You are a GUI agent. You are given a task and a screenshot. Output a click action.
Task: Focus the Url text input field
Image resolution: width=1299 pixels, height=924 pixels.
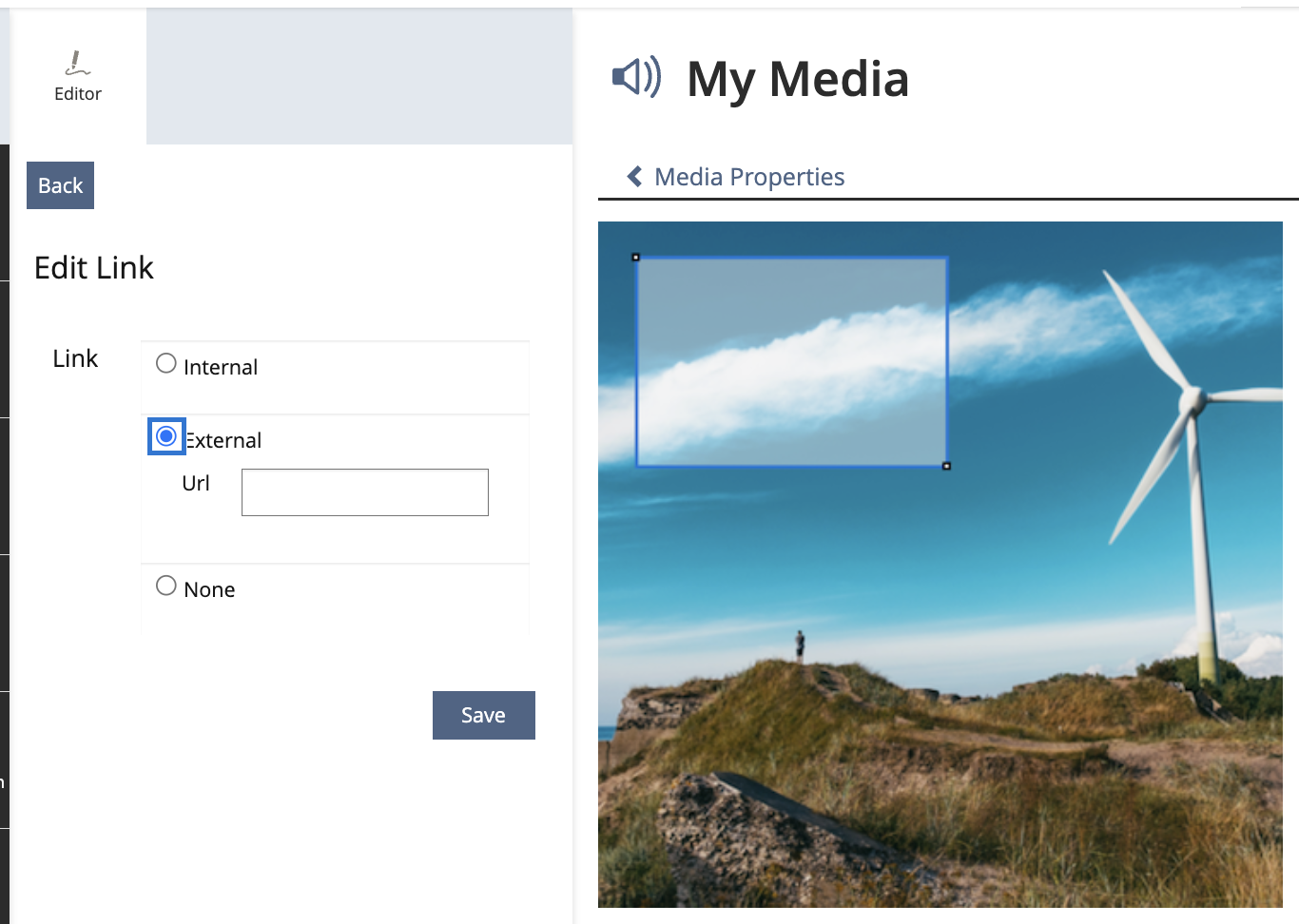pos(364,492)
